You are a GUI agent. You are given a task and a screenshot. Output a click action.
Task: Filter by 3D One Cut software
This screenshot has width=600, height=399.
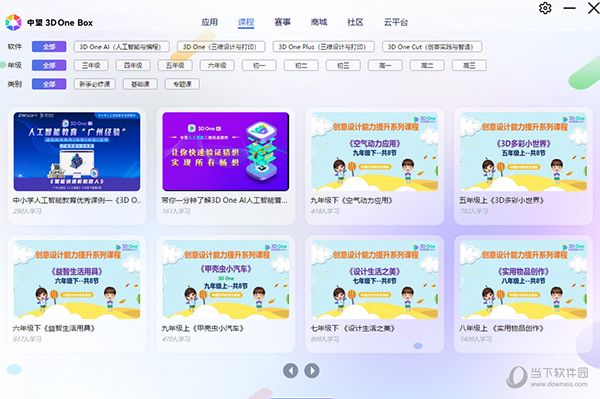point(432,47)
